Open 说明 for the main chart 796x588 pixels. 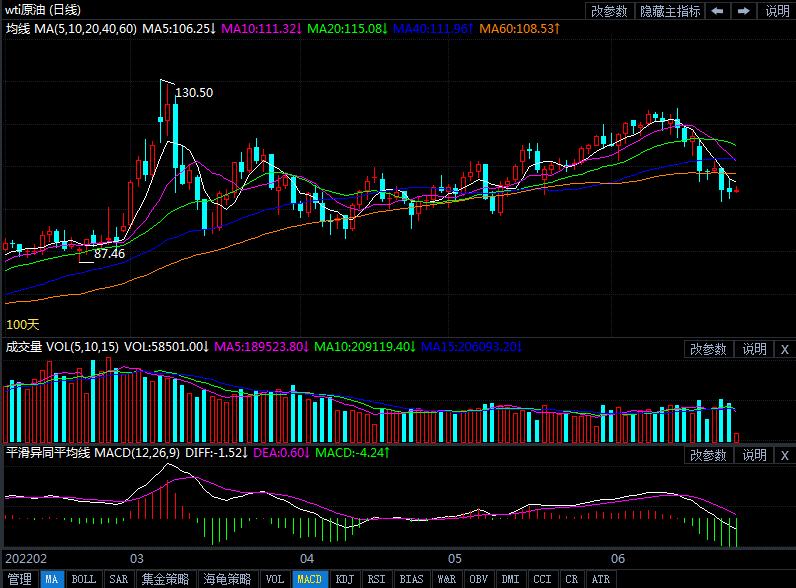(777, 11)
